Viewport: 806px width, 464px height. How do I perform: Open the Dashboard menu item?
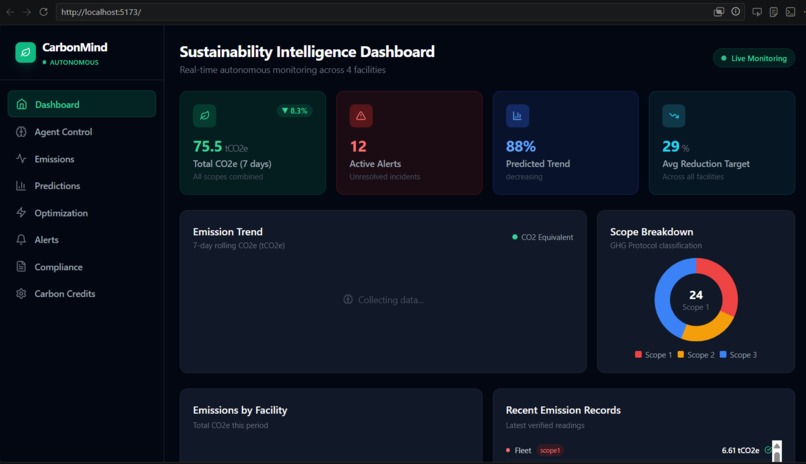(x=82, y=104)
